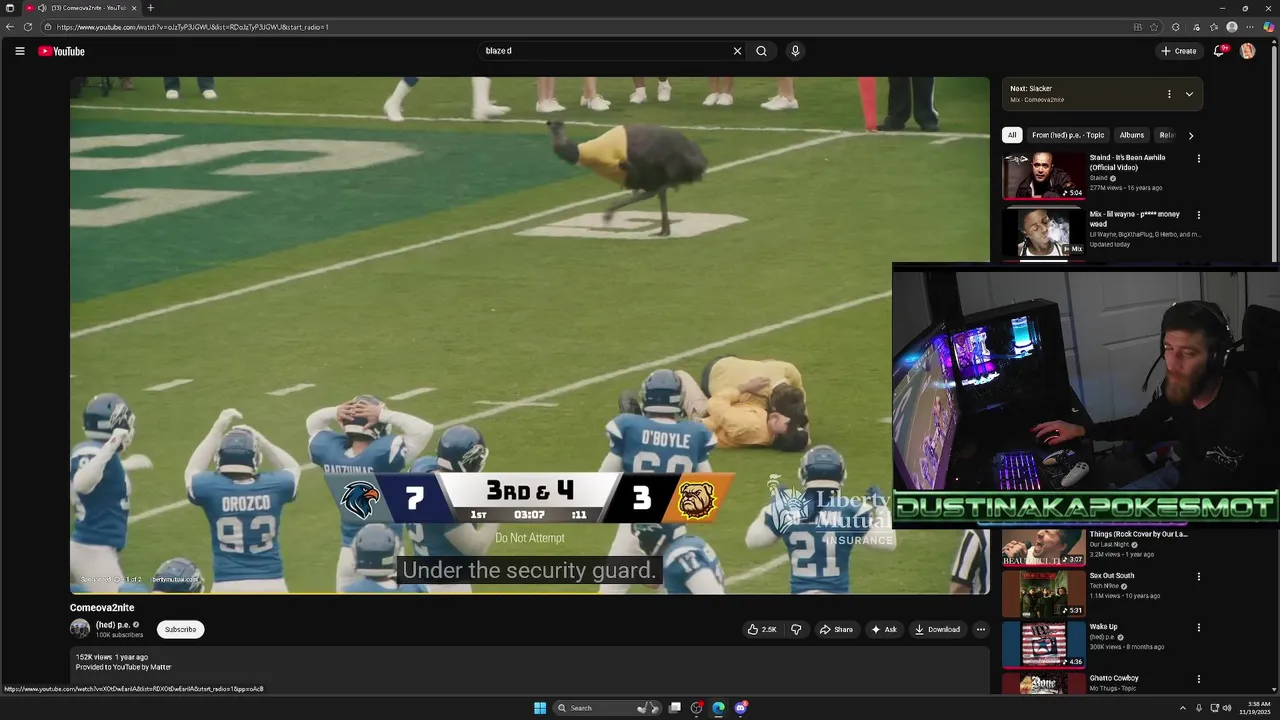Open options for the lil wayne mix

[1198, 215]
